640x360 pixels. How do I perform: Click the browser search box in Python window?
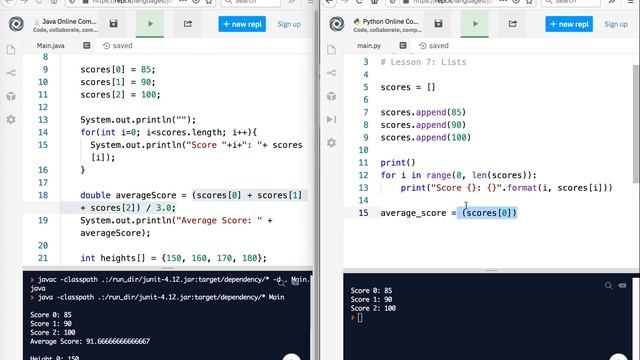(571, 2)
